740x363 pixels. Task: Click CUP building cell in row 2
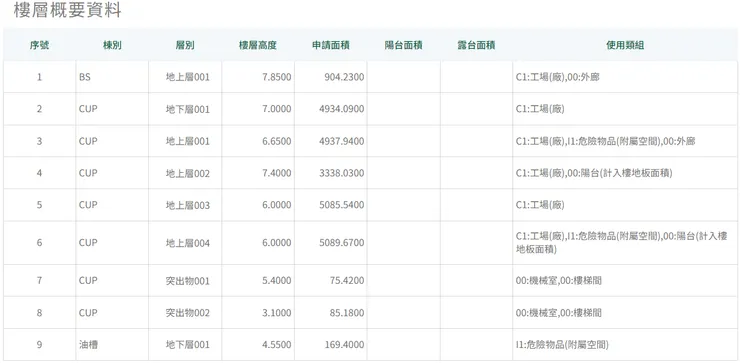point(112,109)
